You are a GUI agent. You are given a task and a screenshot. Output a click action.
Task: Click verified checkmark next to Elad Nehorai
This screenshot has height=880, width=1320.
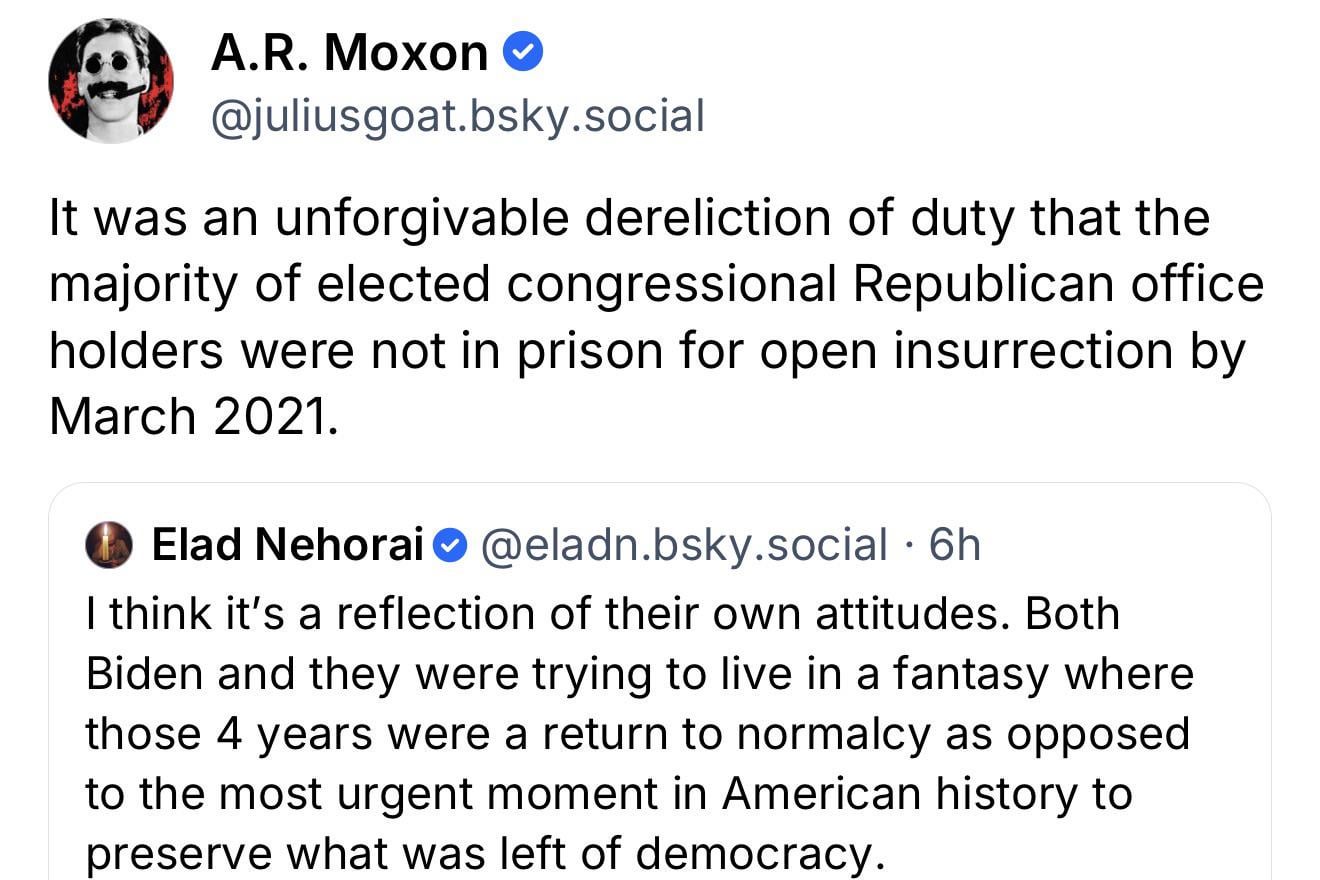(452, 546)
